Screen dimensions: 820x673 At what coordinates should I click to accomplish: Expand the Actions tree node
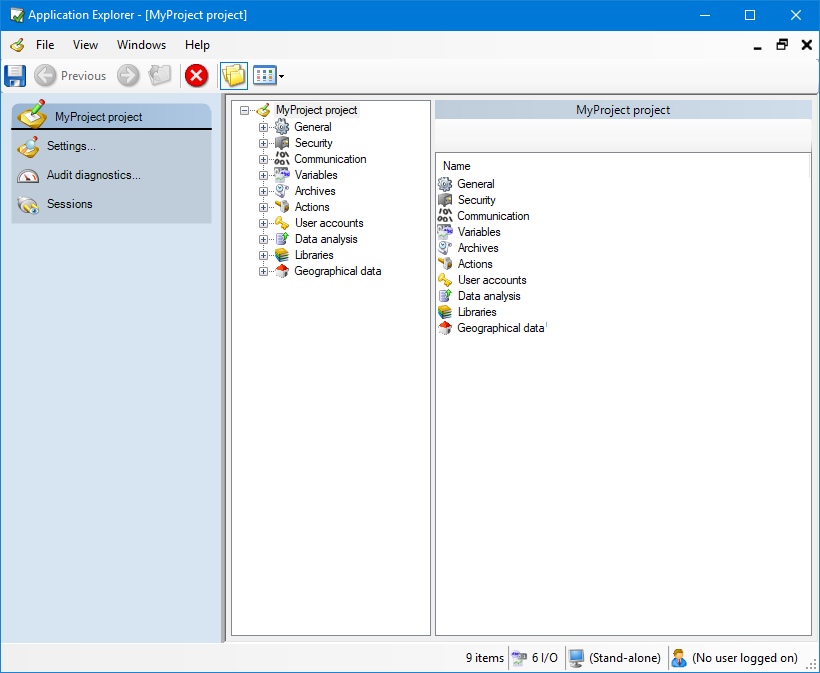coord(264,208)
